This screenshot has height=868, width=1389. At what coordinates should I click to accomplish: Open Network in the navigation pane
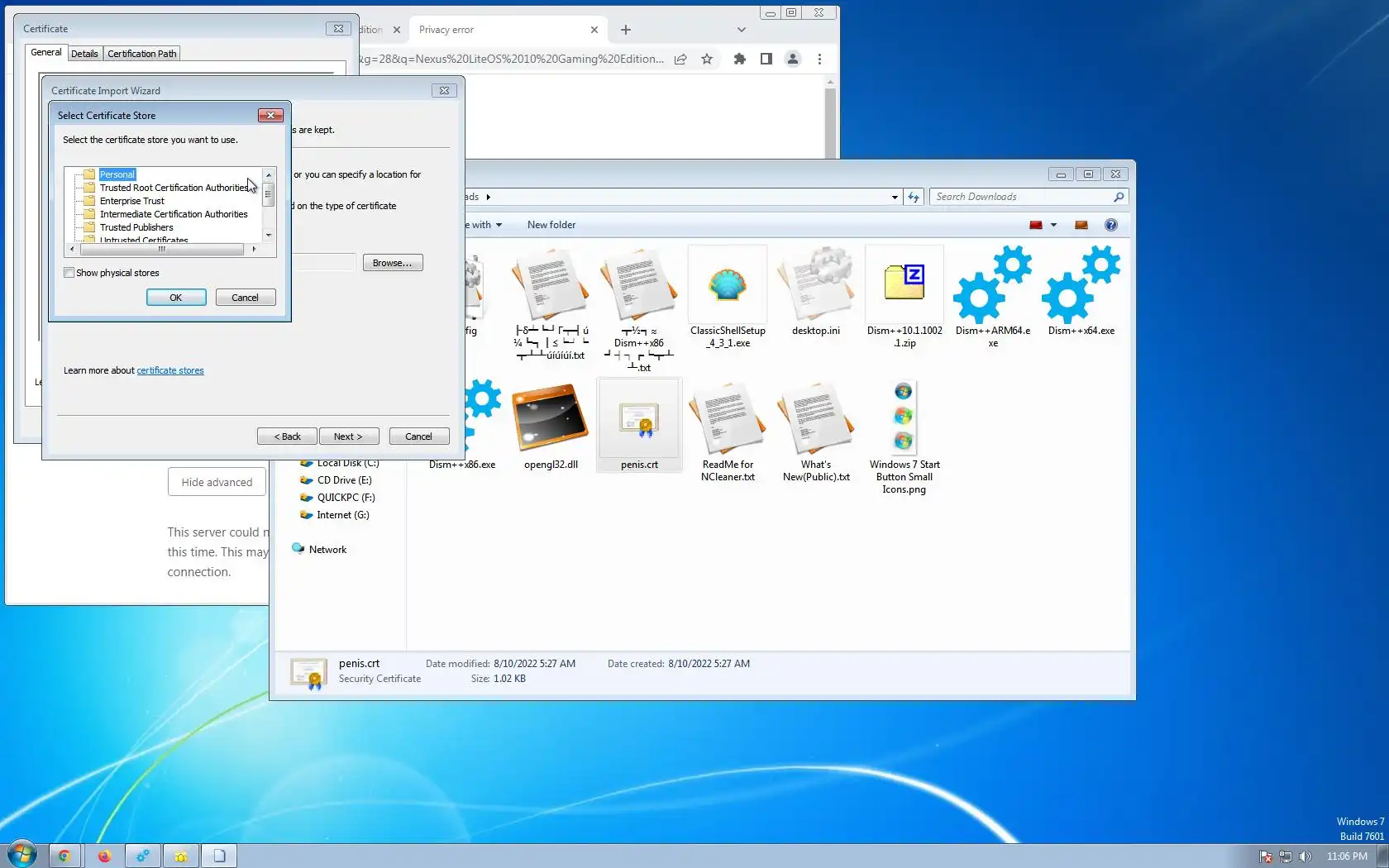[x=327, y=550]
